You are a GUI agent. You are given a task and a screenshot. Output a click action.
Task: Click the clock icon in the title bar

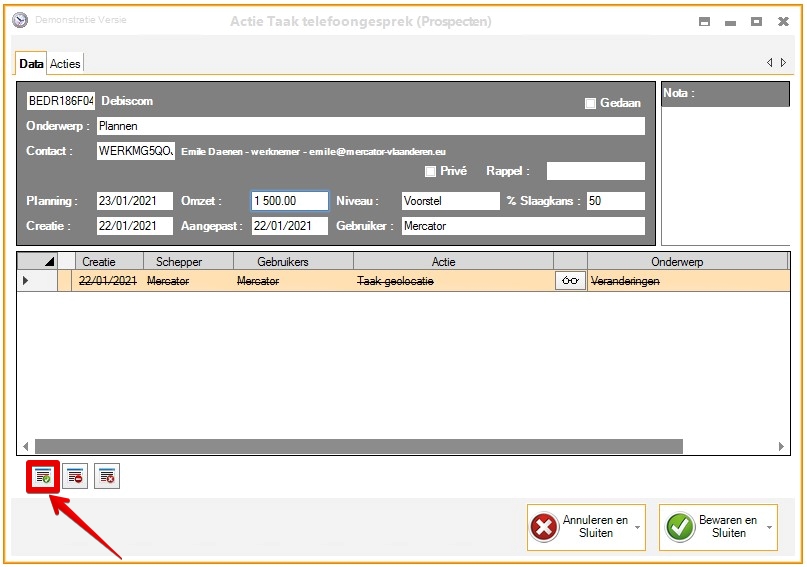[x=20, y=21]
